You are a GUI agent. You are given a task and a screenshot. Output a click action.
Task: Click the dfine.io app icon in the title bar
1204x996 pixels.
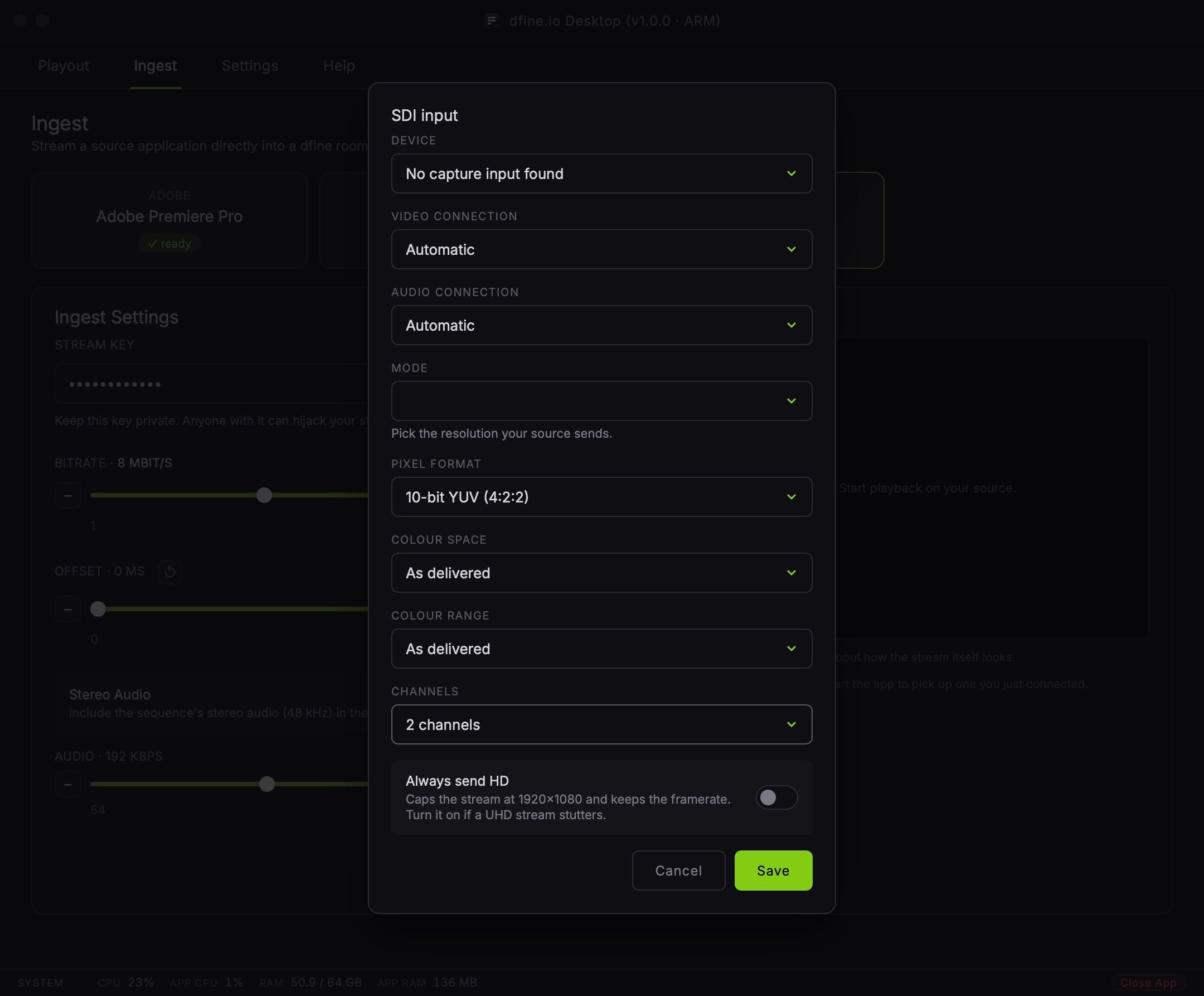tap(491, 21)
